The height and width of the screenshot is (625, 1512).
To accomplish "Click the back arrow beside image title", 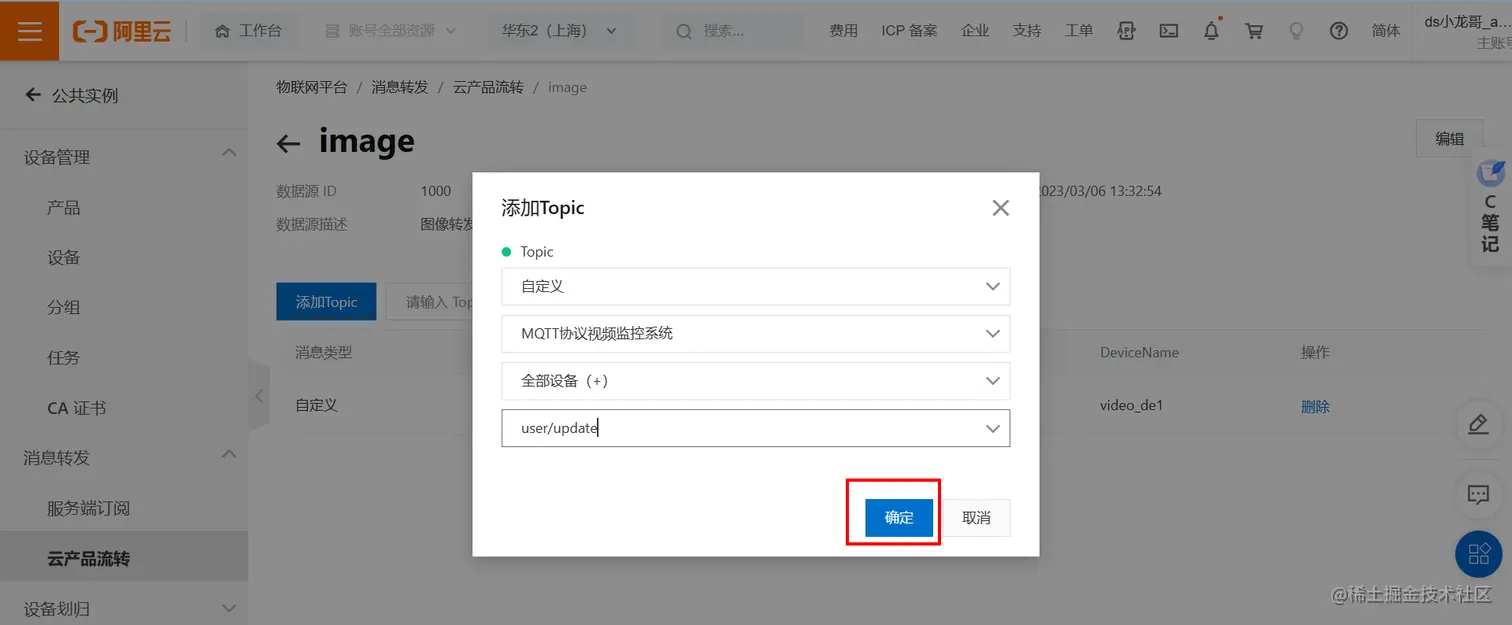I will pos(288,144).
